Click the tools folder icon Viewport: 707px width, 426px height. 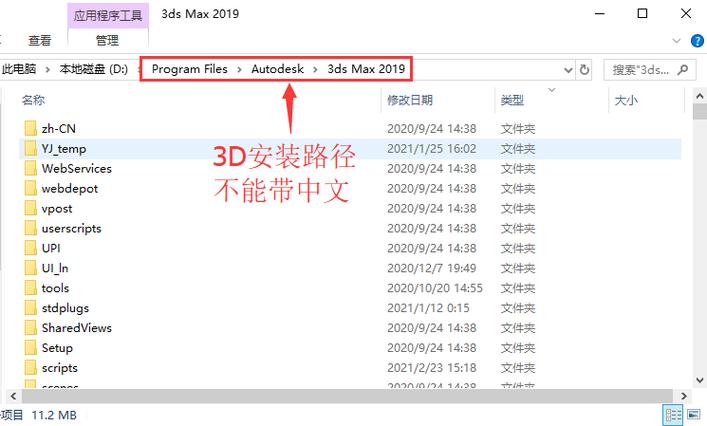coord(31,288)
